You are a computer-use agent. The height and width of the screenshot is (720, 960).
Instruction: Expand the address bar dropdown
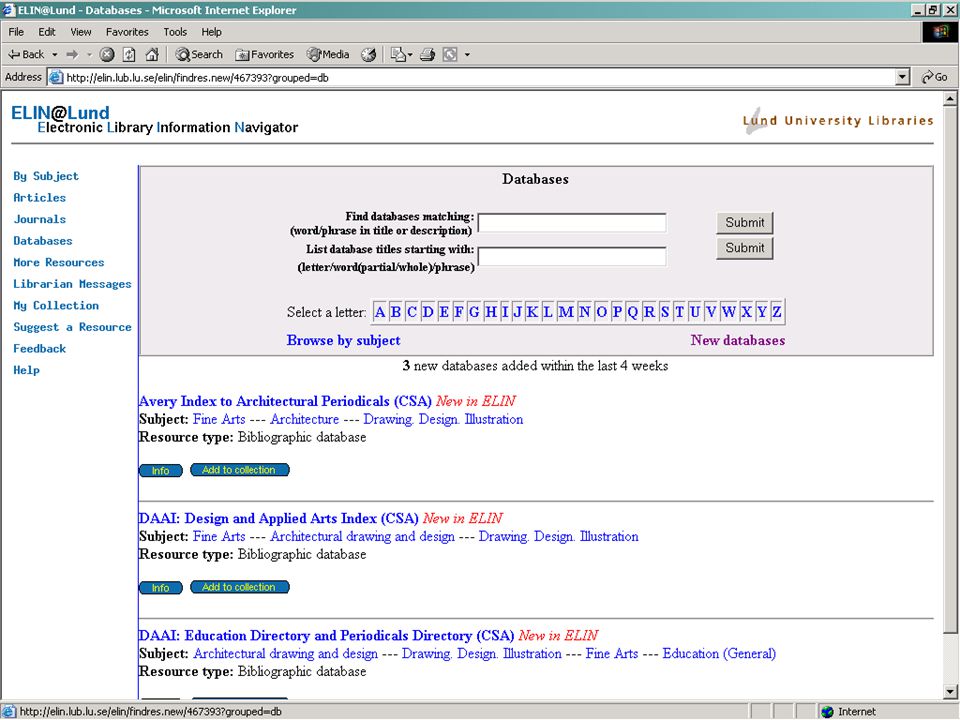(x=902, y=77)
